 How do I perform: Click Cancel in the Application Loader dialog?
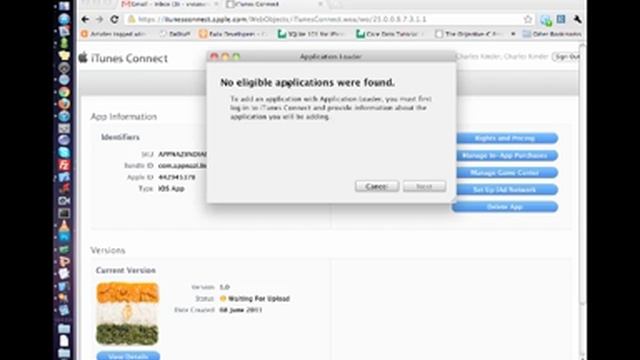pos(377,187)
